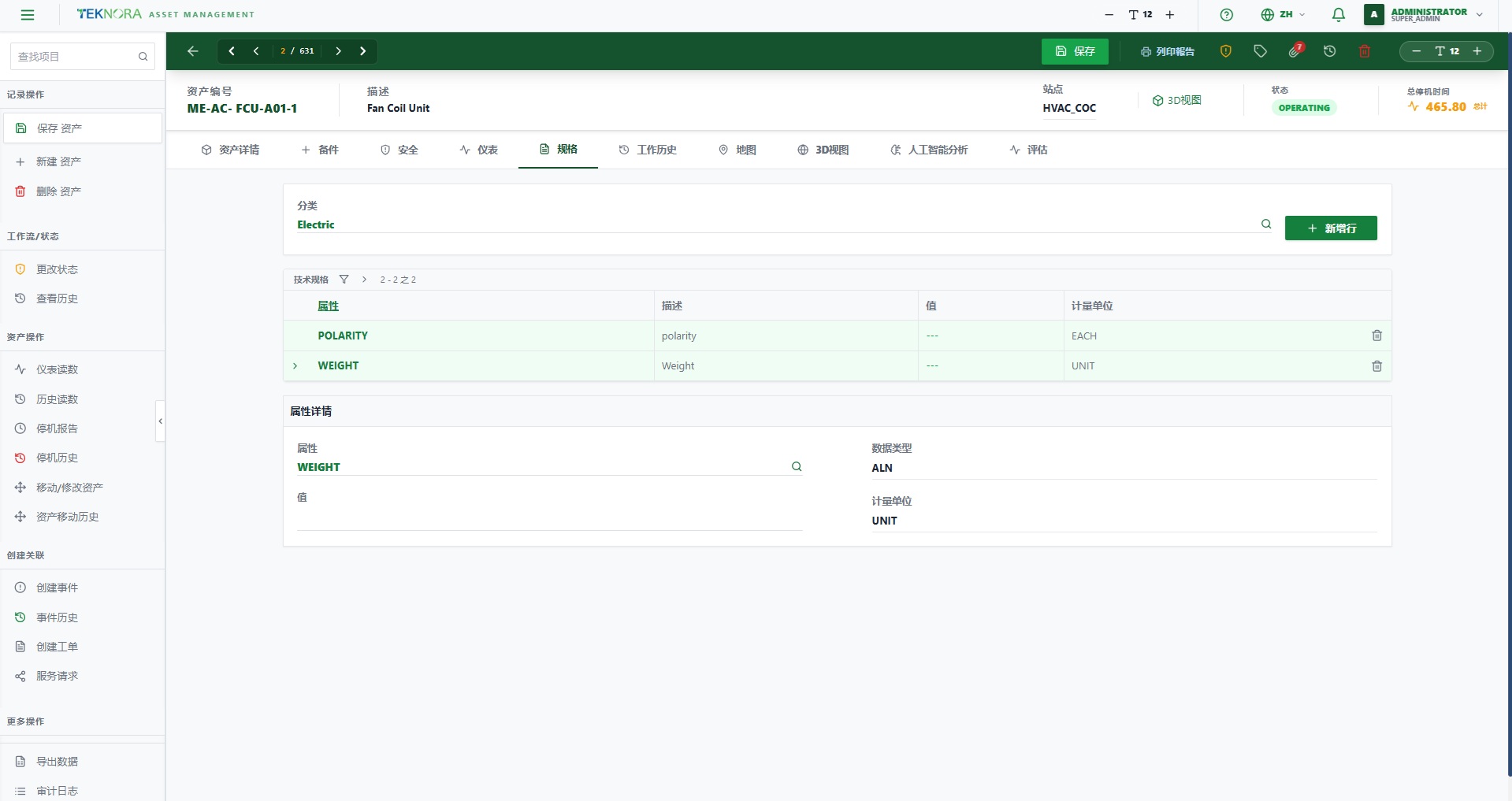Go to previous record
This screenshot has height=801, width=1512.
tap(256, 51)
